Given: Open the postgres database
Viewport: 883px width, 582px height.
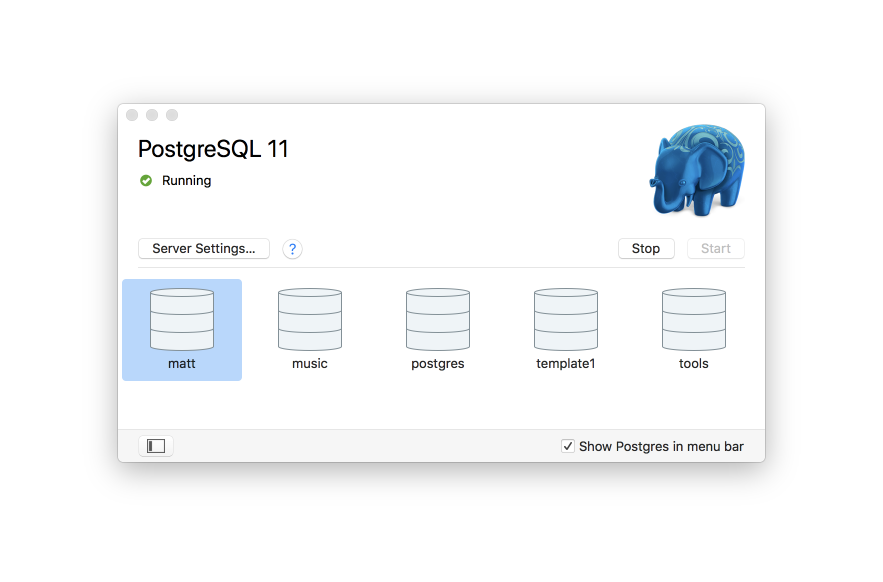Looking at the screenshot, I should (x=437, y=318).
